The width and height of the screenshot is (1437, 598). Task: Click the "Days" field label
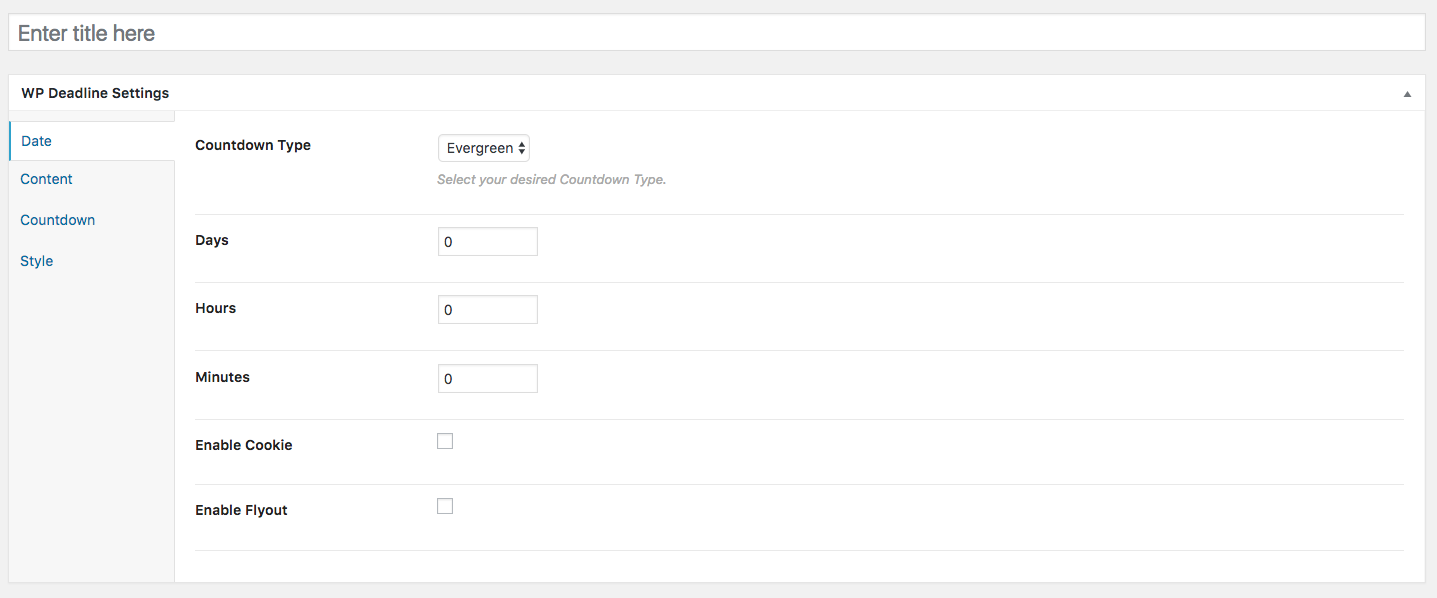pos(212,240)
